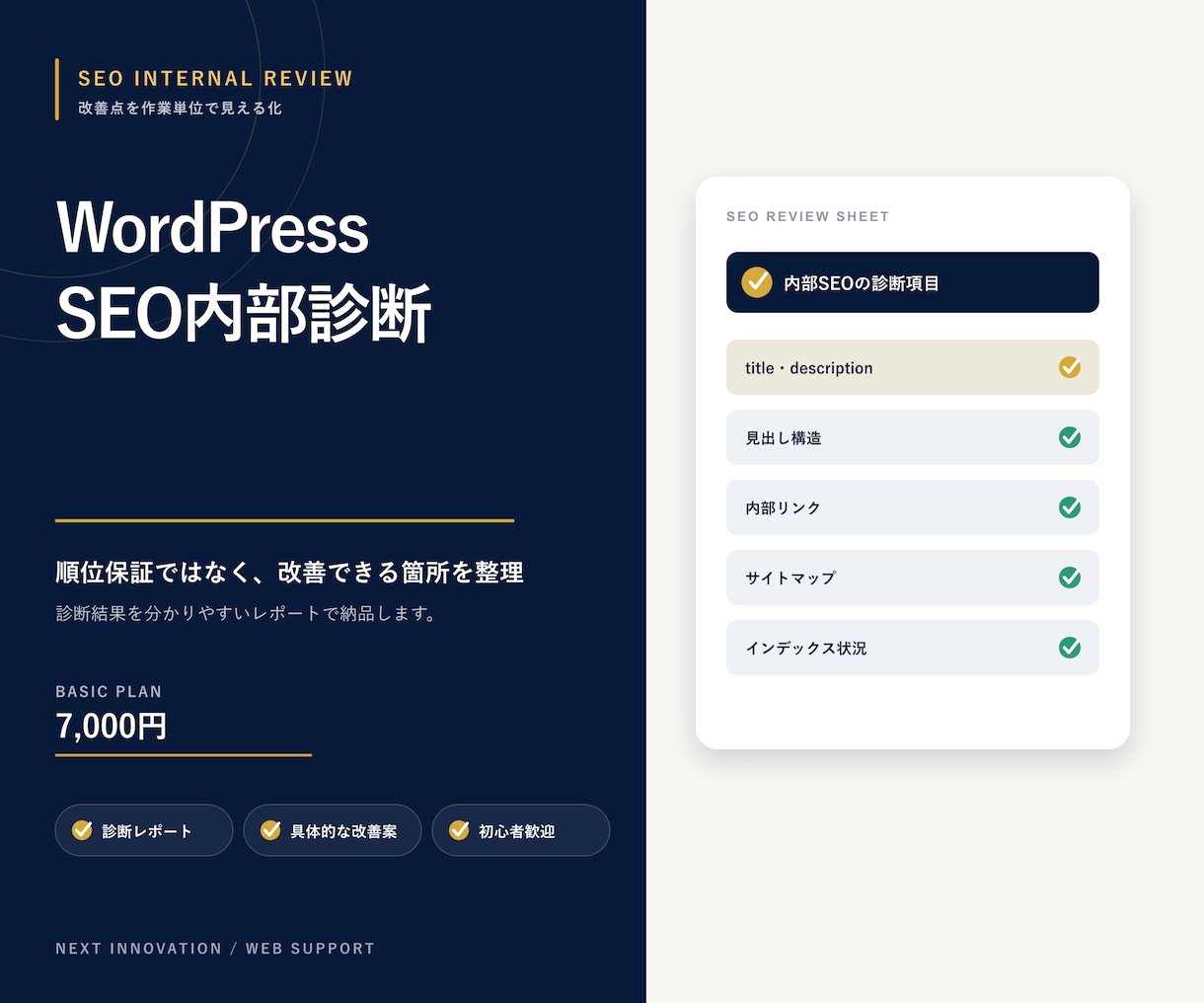The image size is (1204, 1003).
Task: Click the サイトマップ row label
Action: 790,579
